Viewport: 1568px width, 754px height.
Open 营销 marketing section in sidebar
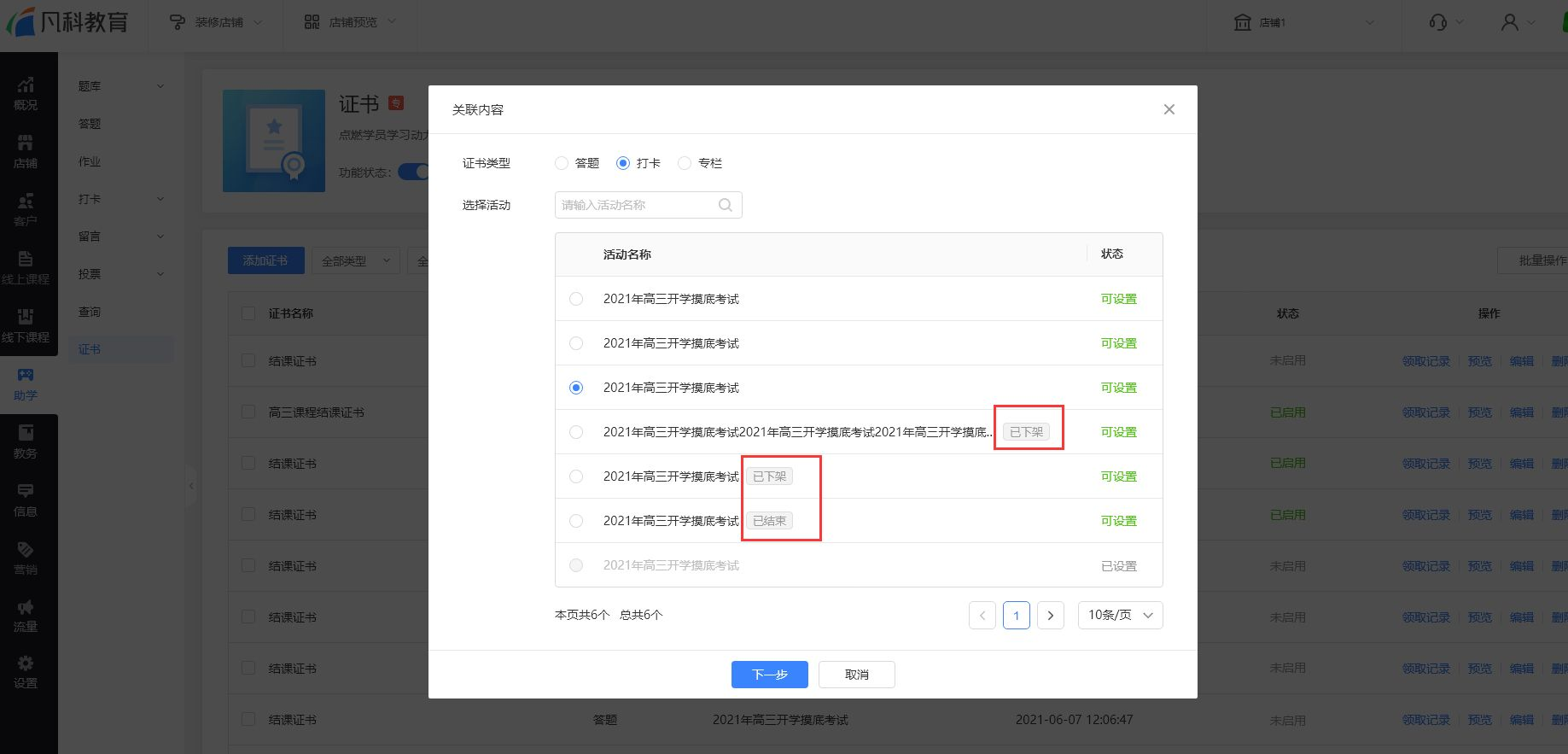coord(26,558)
